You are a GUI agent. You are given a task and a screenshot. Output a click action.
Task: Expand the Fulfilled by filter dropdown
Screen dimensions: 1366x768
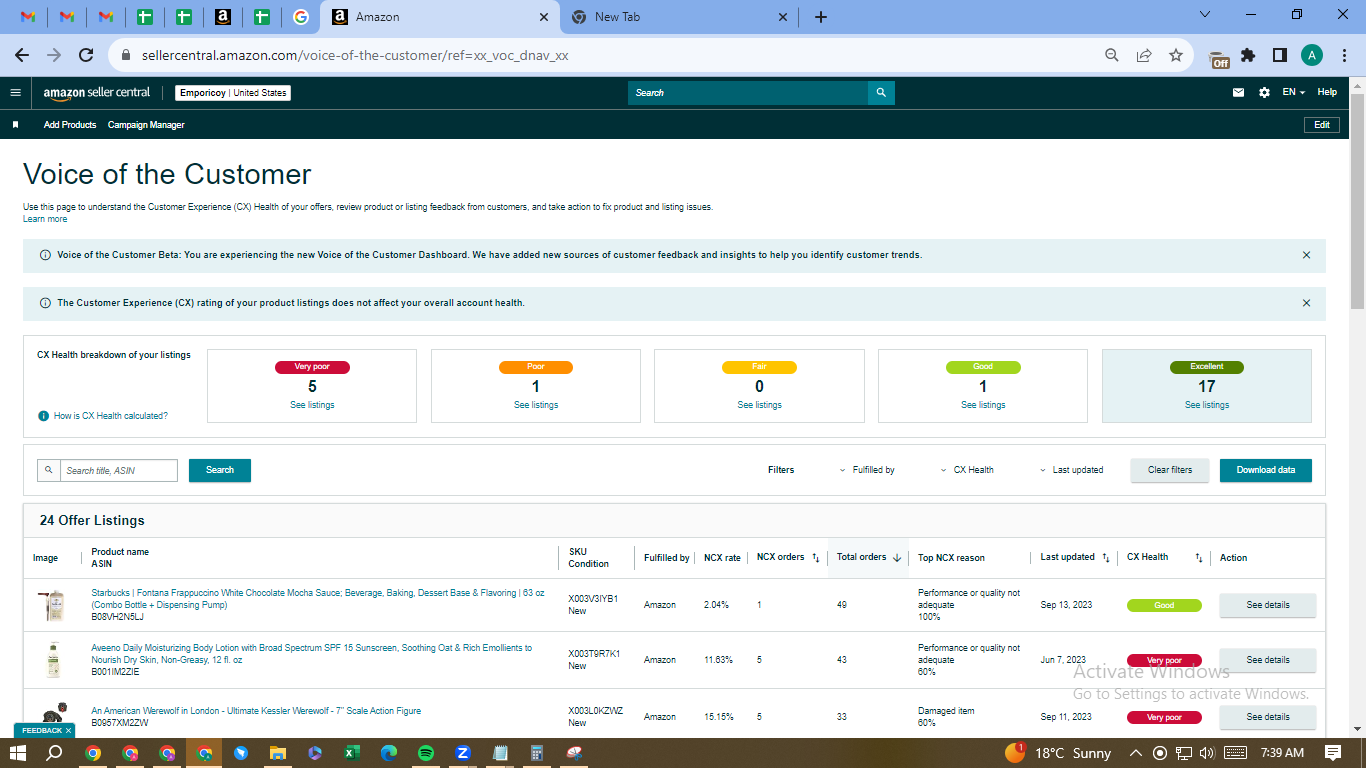pyautogui.click(x=866, y=470)
